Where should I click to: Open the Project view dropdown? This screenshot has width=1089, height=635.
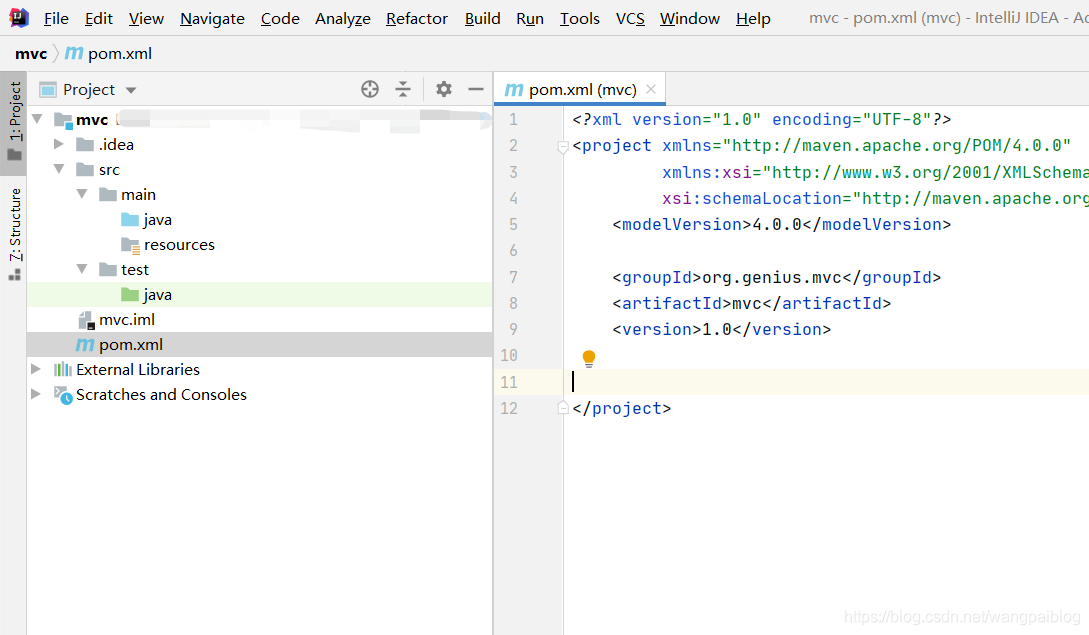point(131,90)
